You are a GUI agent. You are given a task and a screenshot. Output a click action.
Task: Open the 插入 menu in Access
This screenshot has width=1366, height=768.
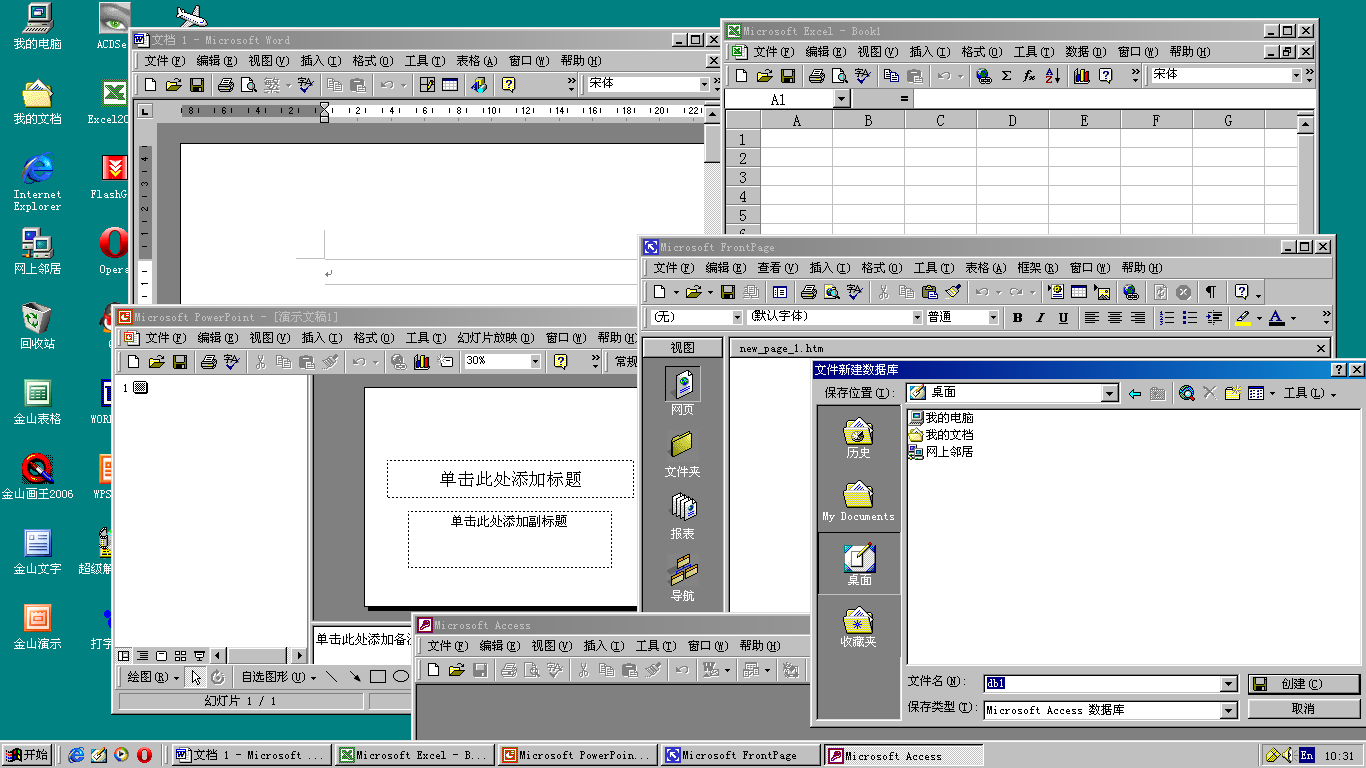[602, 646]
